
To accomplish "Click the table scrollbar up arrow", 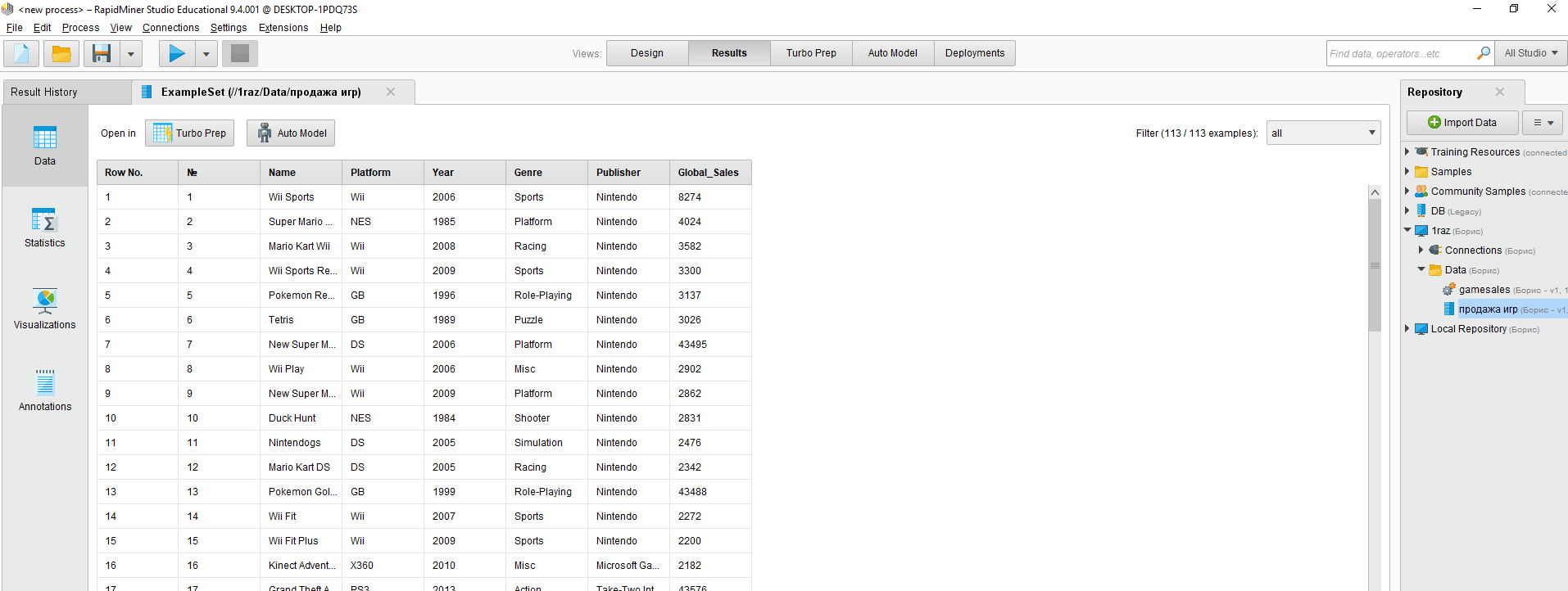I will click(x=1375, y=192).
